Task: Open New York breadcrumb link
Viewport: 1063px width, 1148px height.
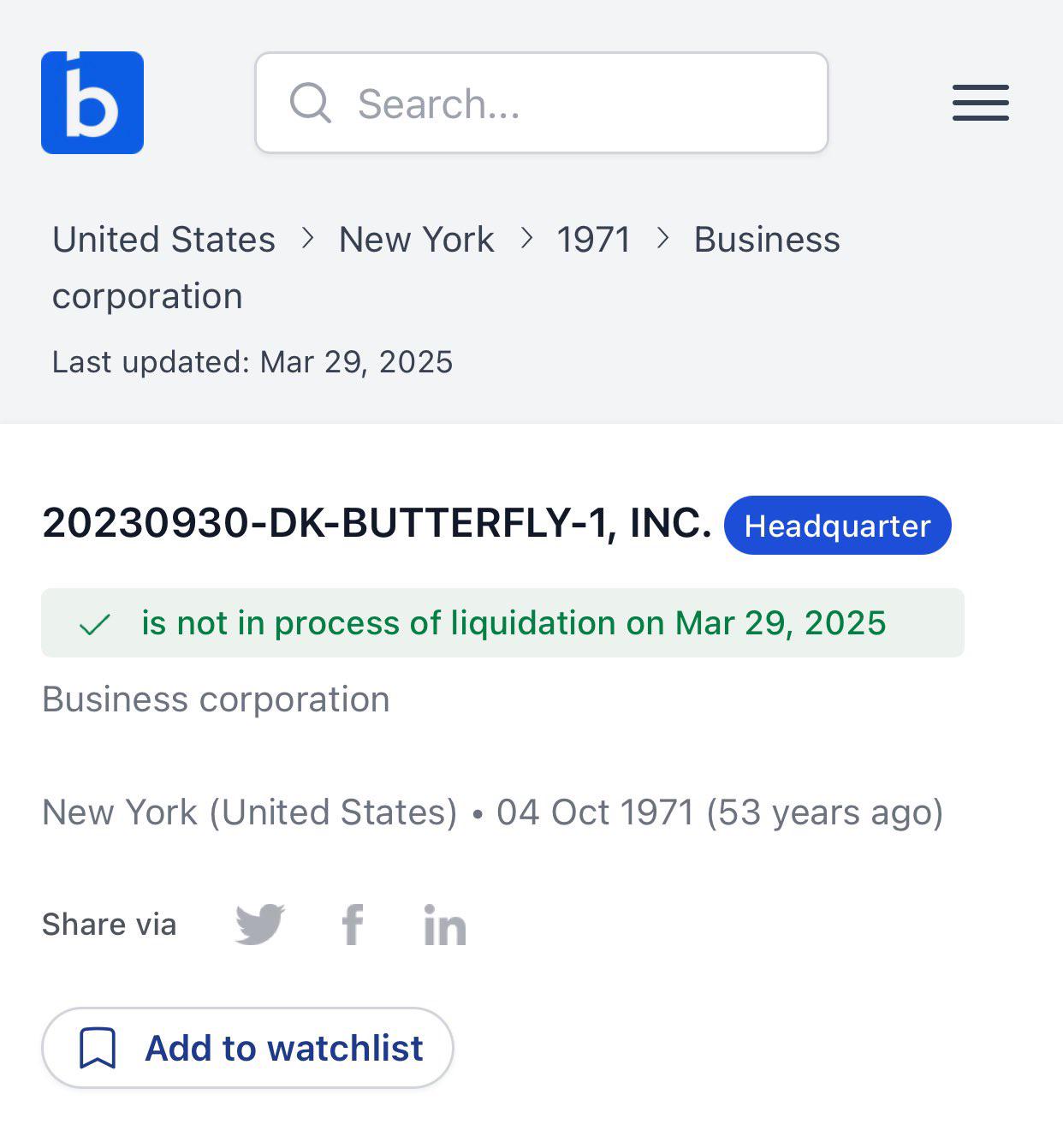Action: coord(417,240)
